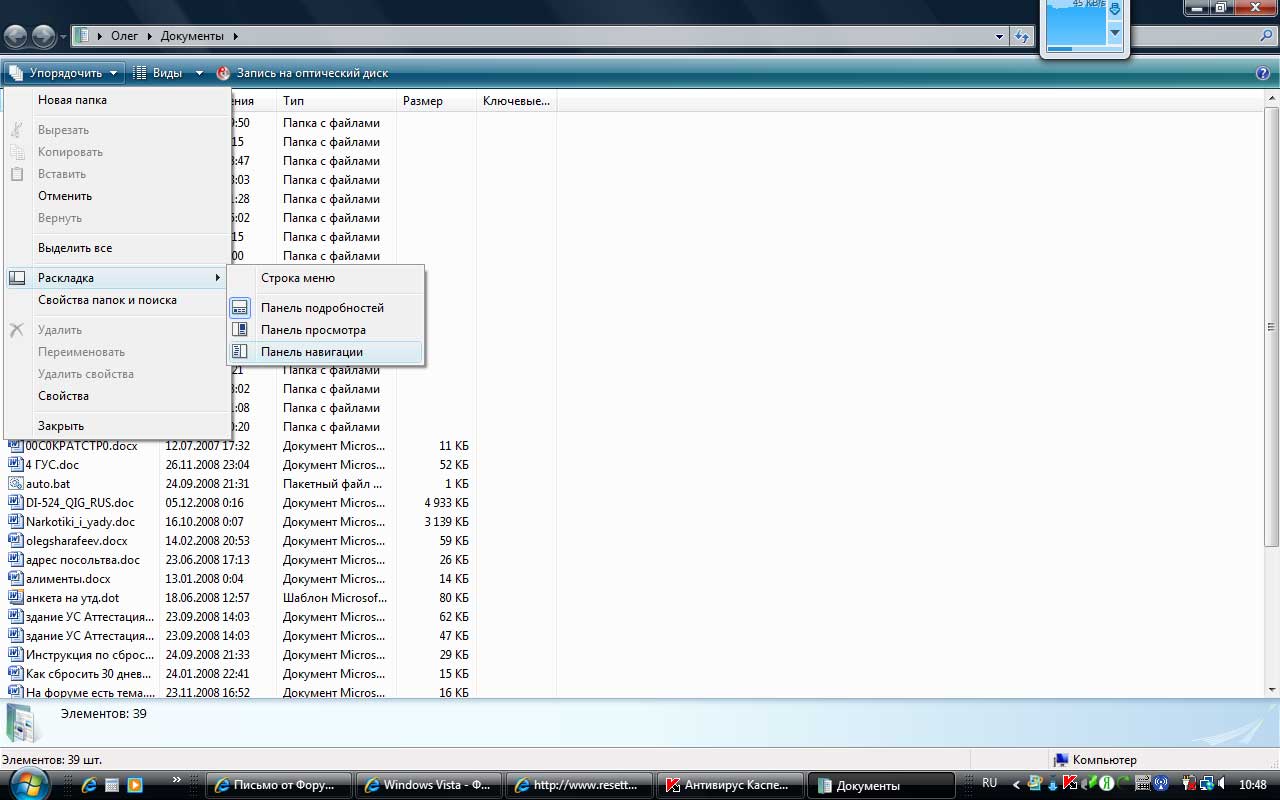Choose Новая папка from the menu
This screenshot has height=800, width=1280.
pyautogui.click(x=118, y=100)
